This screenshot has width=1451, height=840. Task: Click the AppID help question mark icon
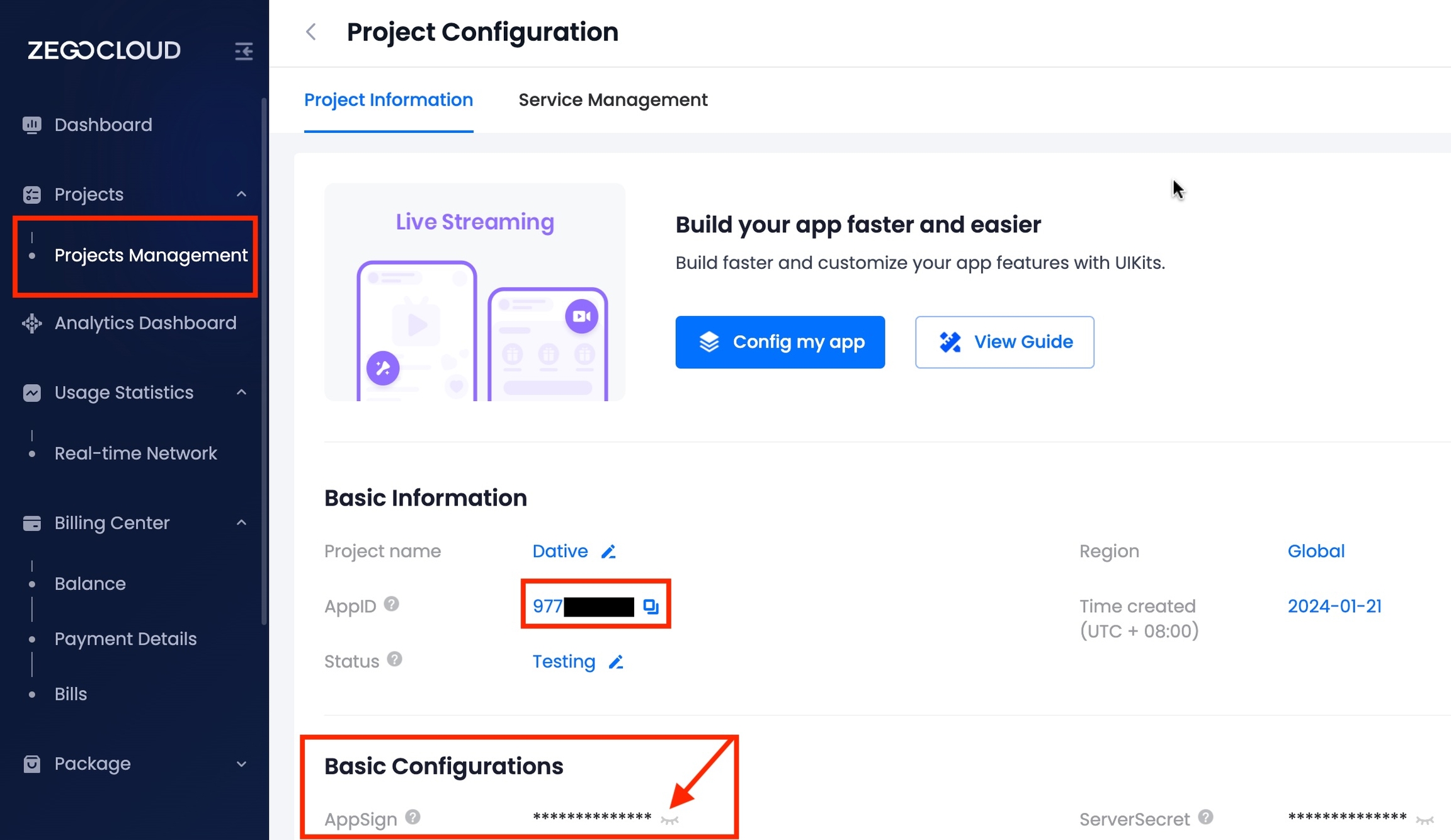tap(391, 604)
